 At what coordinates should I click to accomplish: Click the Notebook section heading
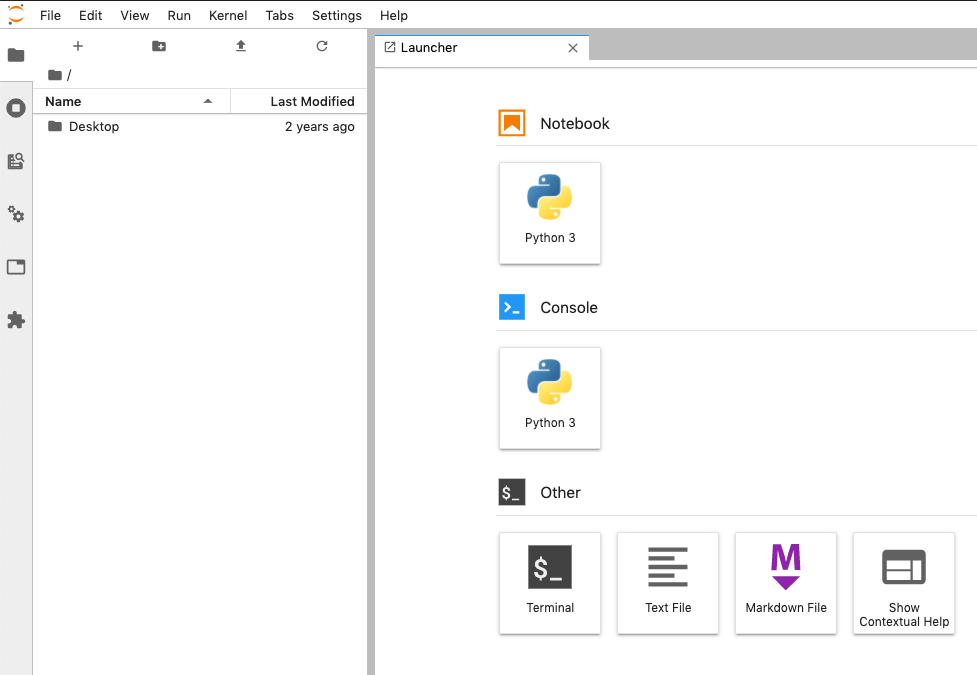point(574,123)
